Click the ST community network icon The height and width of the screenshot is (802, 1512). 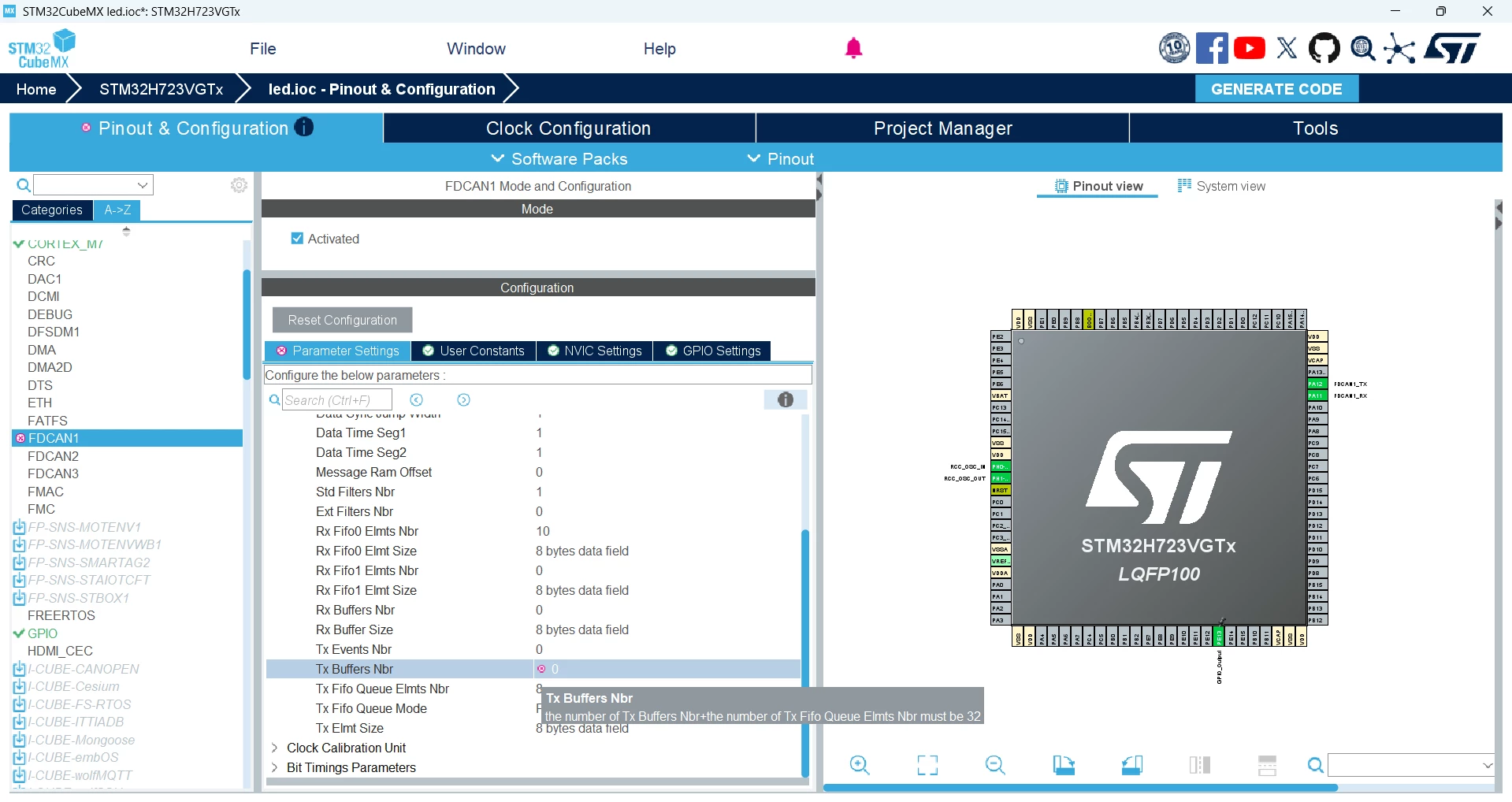[x=1399, y=48]
